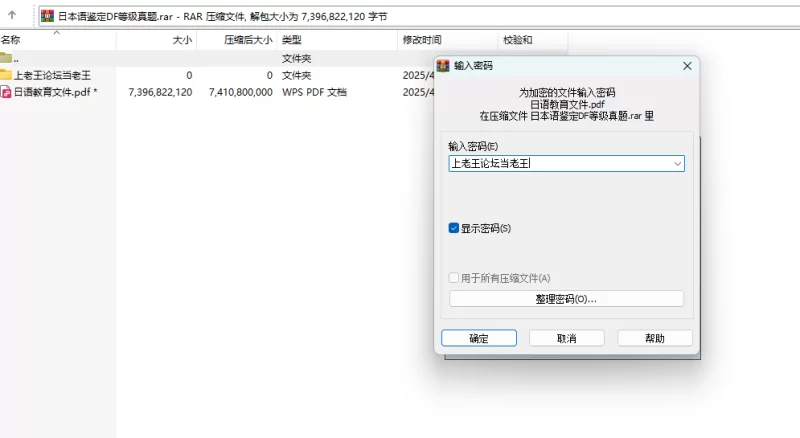The height and width of the screenshot is (438, 800).
Task: Click the sort direction arrow above 名称
Action: [x=57, y=32]
